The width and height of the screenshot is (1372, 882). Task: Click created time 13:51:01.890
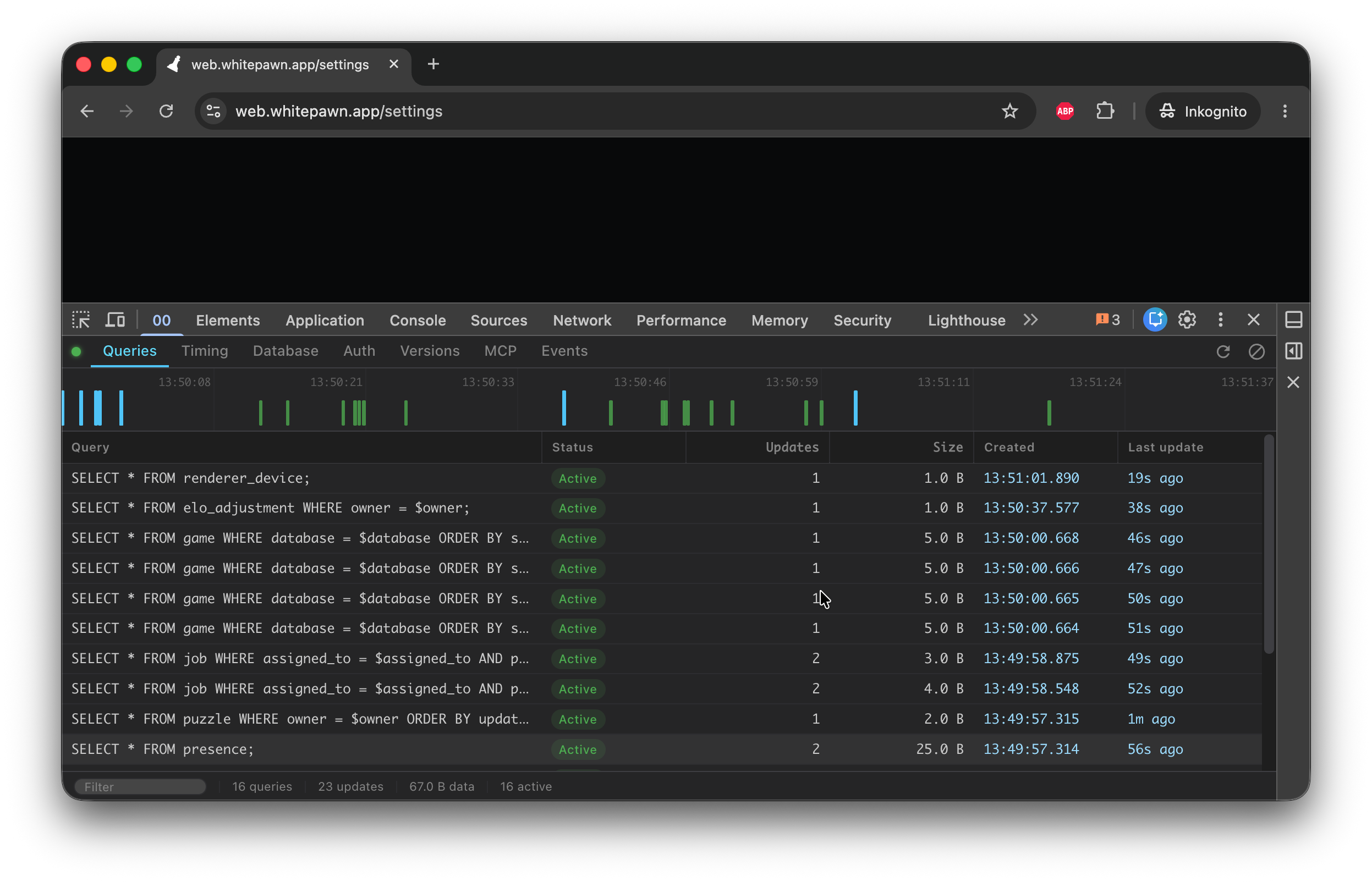[1031, 478]
